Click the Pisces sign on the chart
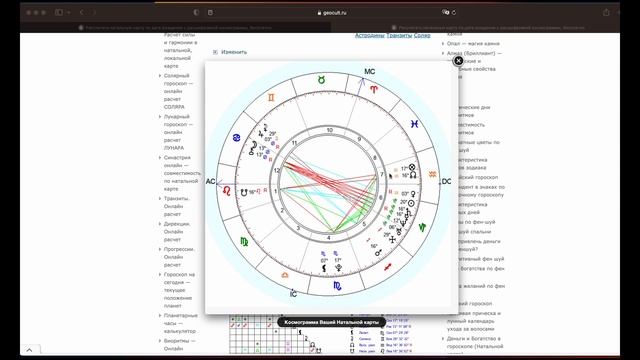Image resolution: width=640 pixels, height=360 pixels. [x=414, y=124]
